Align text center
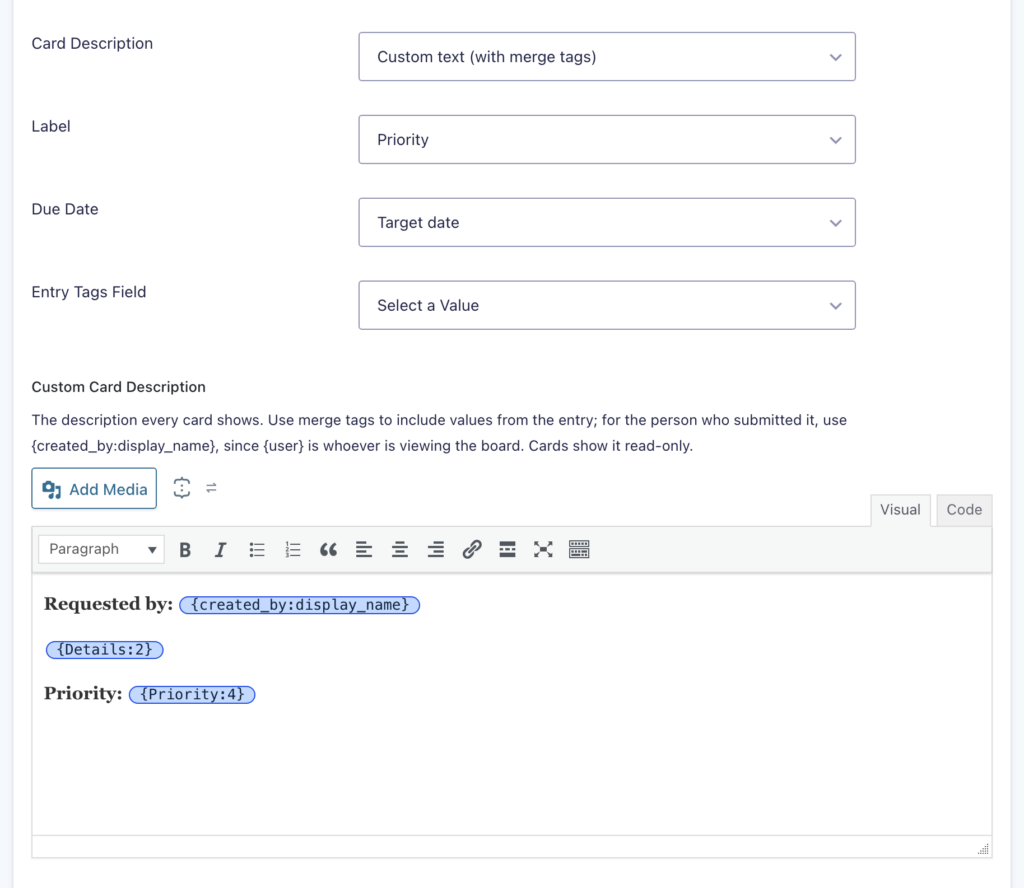 tap(400, 550)
